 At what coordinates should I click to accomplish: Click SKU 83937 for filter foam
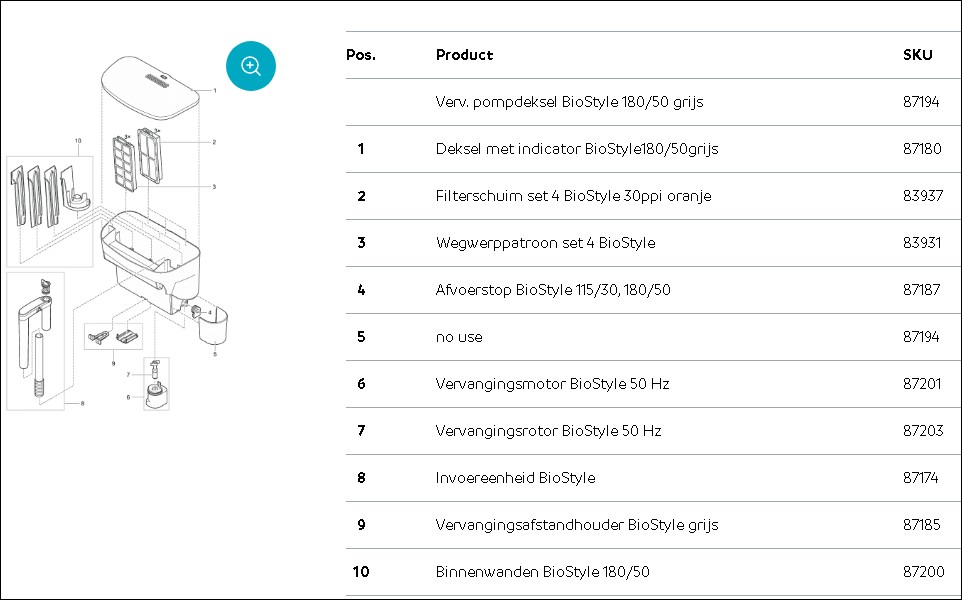(922, 196)
